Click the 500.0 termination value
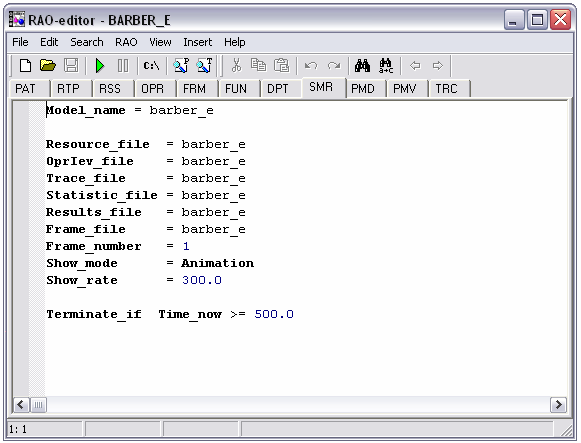581x443 pixels. click(274, 314)
